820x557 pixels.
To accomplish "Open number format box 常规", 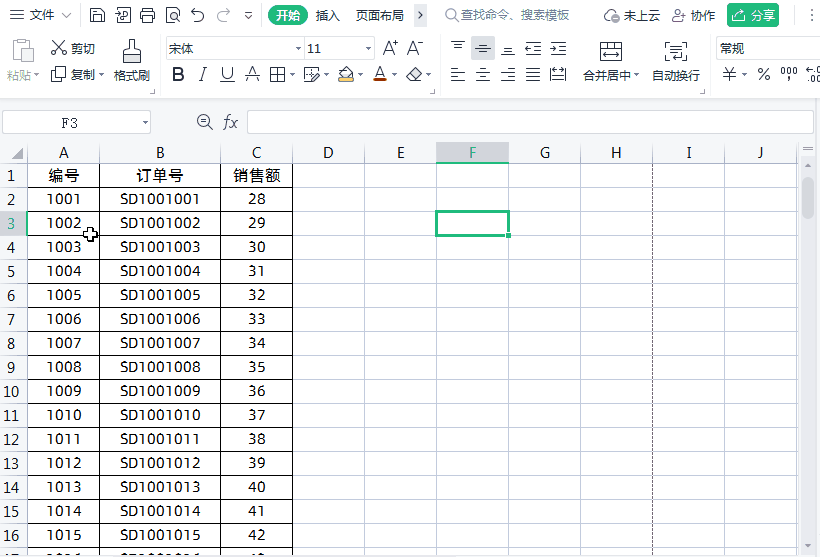I will 768,48.
